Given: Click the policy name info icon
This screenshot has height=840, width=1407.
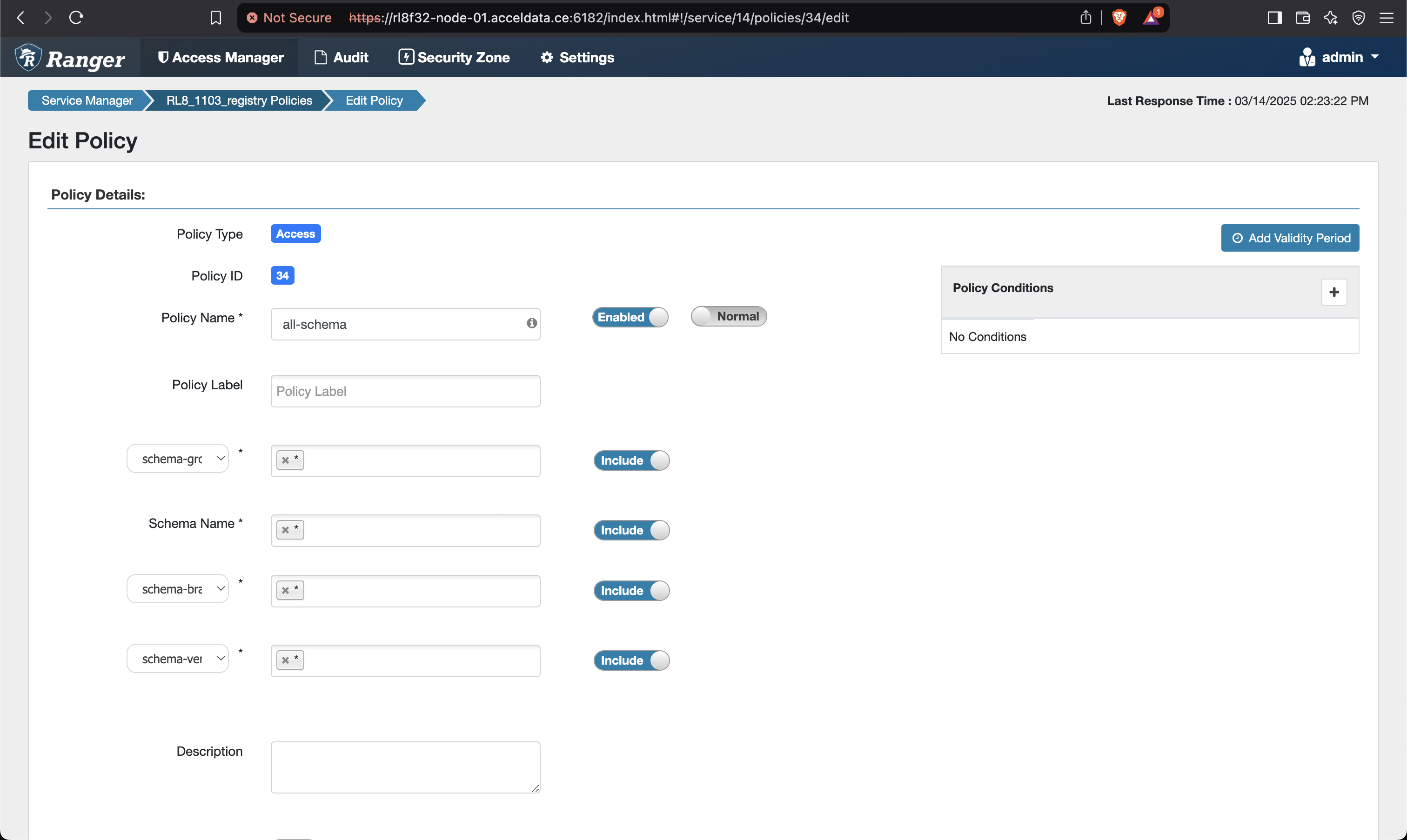Looking at the screenshot, I should 531,323.
